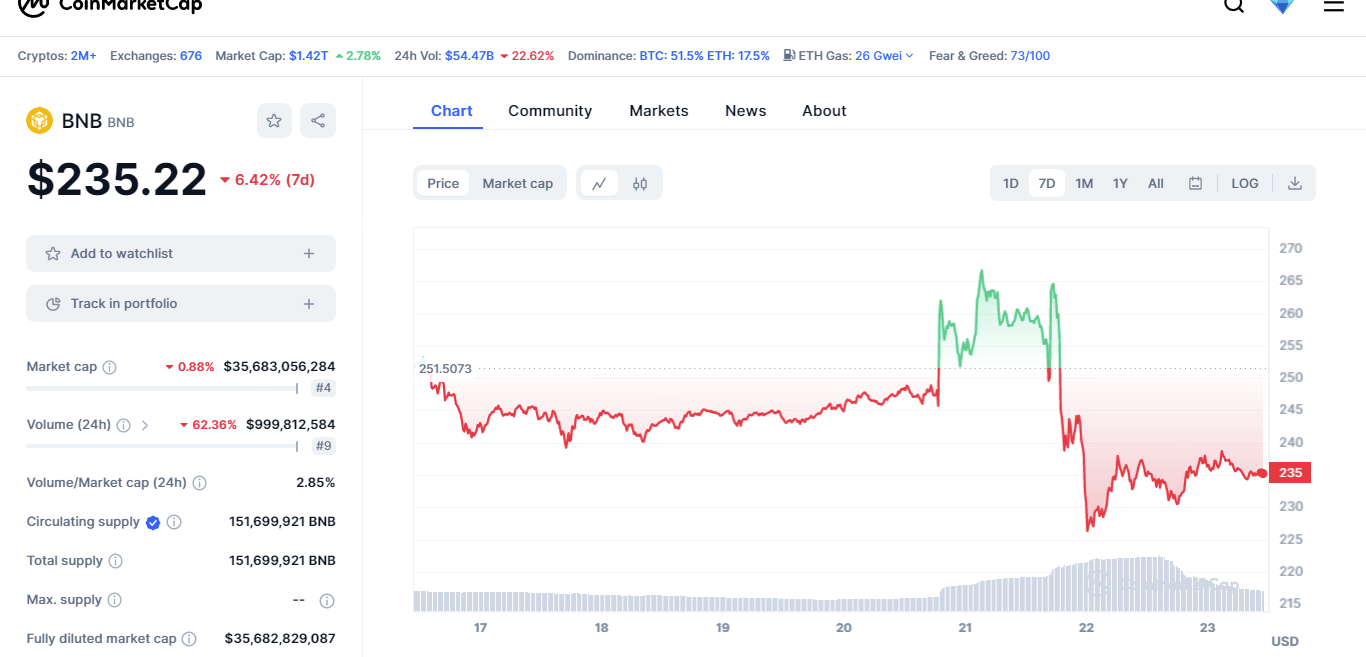Click the info icon beside Max. supply label
Viewport: 1366px width, 657px height.
tap(114, 600)
